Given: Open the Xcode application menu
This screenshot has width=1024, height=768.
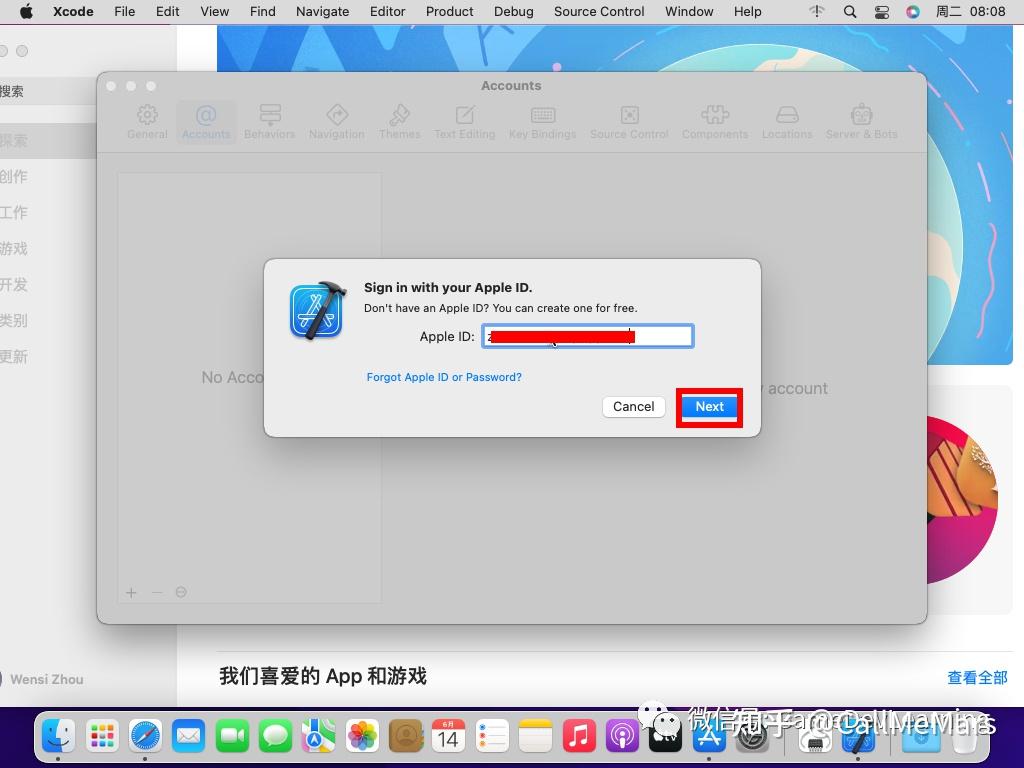Looking at the screenshot, I should pyautogui.click(x=73, y=12).
